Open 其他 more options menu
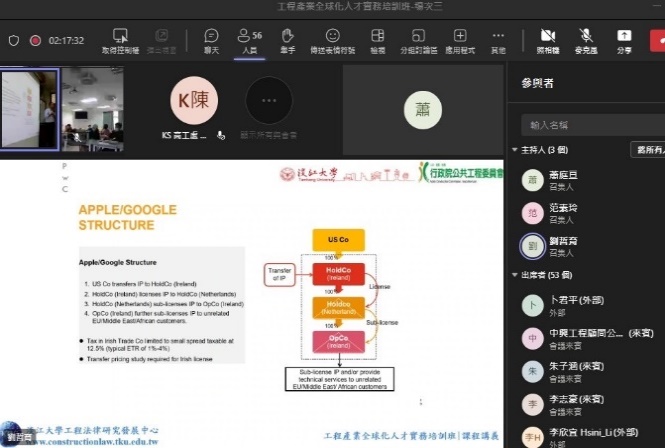The width and height of the screenshot is (665, 448). click(498, 42)
